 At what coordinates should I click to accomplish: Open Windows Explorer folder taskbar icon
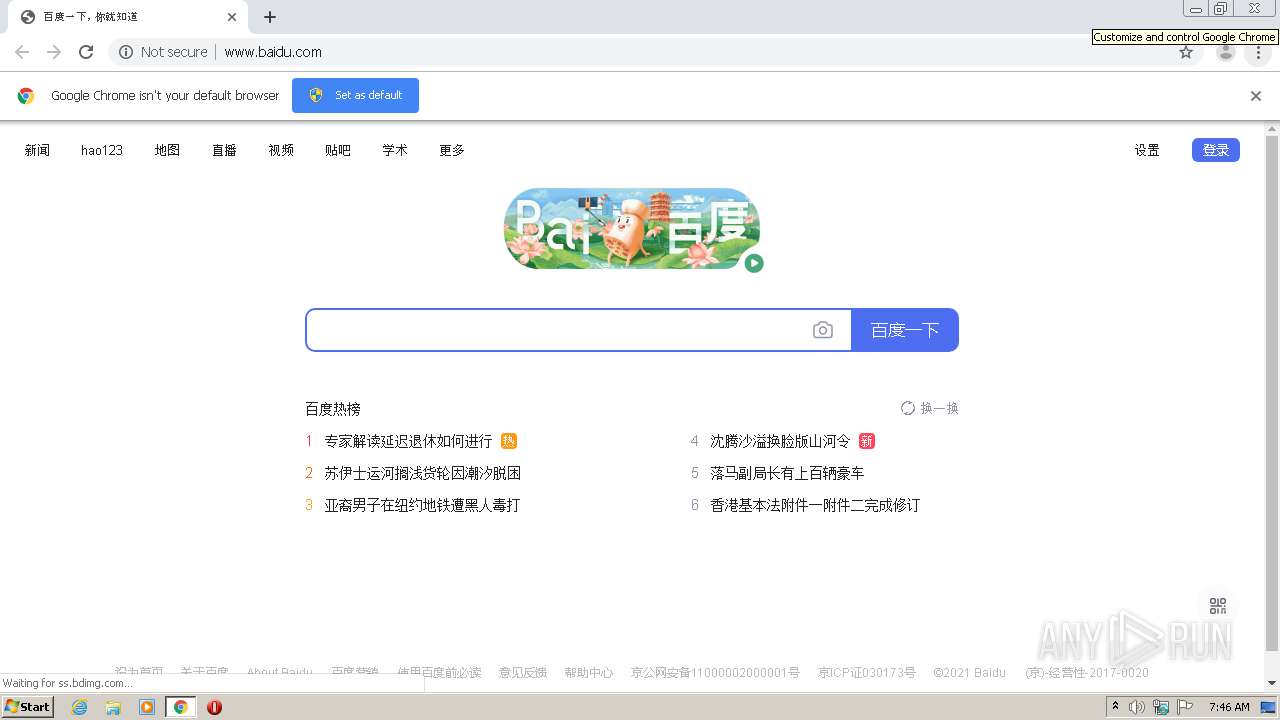coord(113,707)
